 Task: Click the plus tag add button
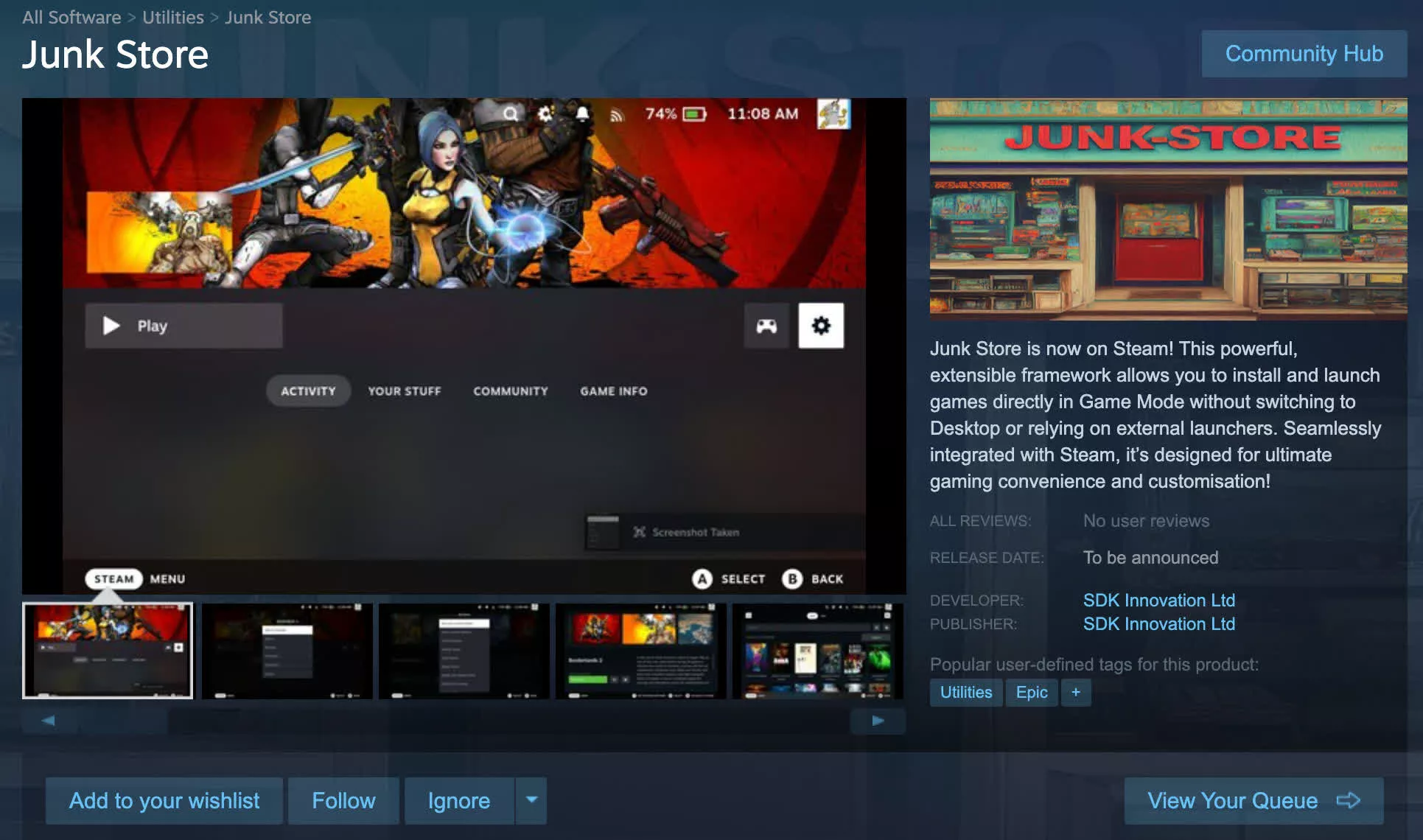(1075, 692)
